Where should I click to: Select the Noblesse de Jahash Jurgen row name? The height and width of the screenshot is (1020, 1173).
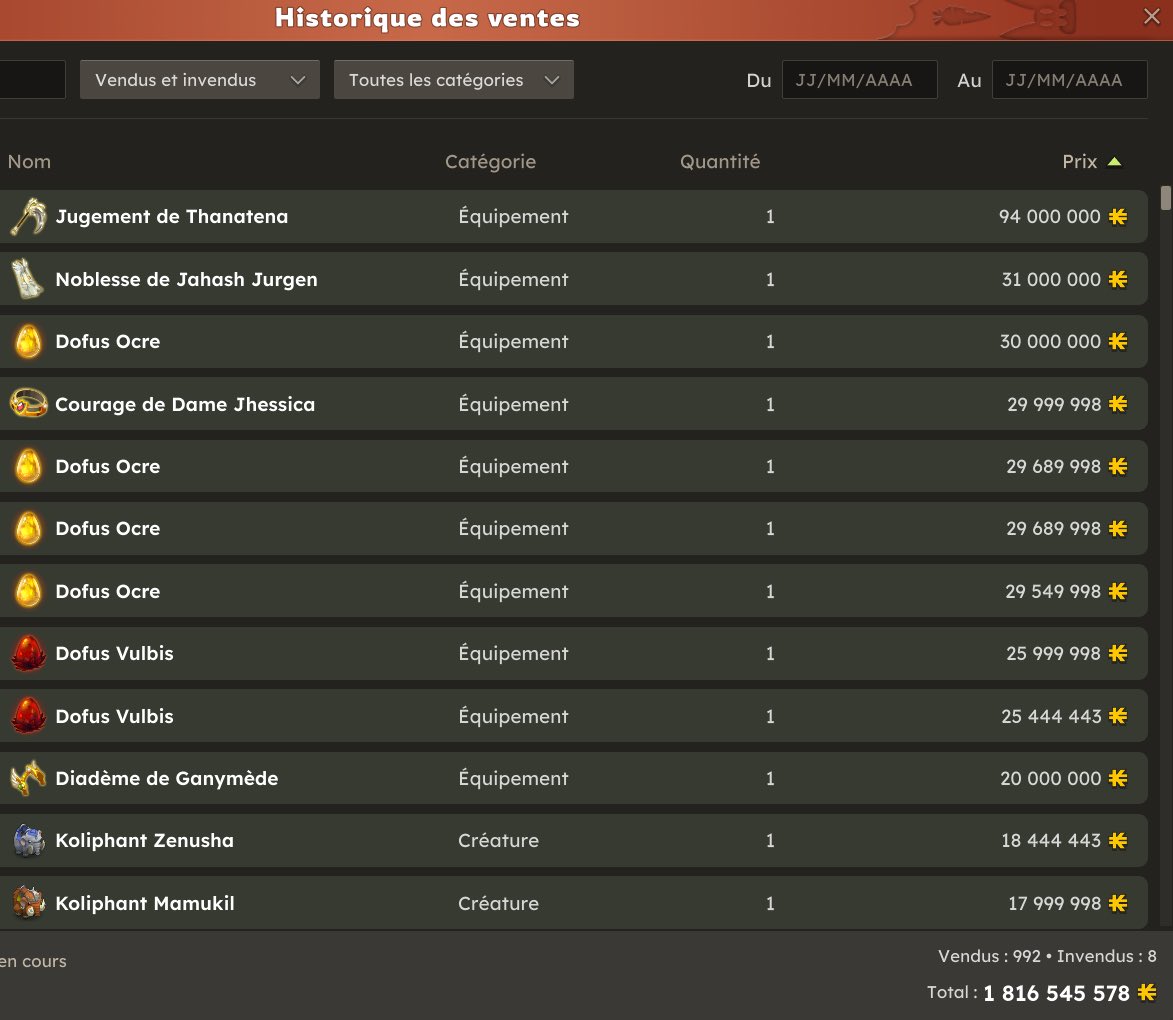[x=186, y=279]
